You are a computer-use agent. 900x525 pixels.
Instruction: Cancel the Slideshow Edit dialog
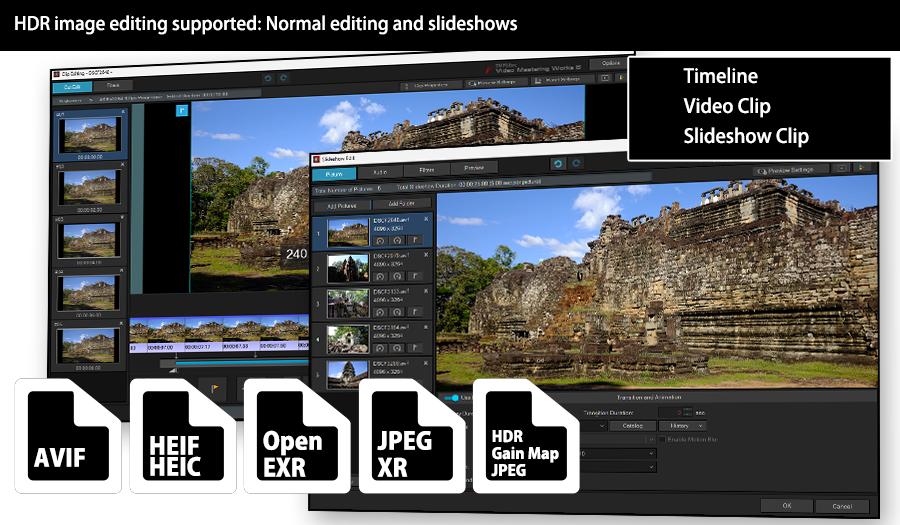842,506
